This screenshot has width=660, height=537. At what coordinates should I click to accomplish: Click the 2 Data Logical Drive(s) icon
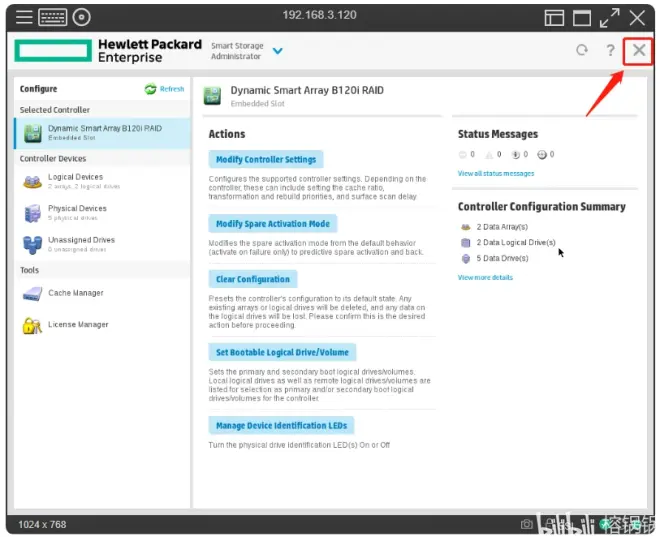(x=466, y=243)
